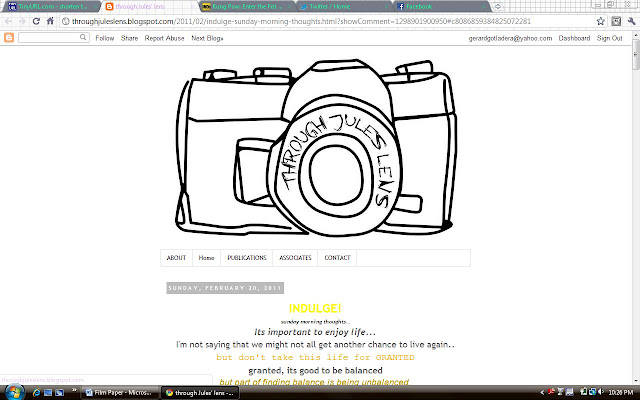Click the through Jules' lens Chrome taskbar button
Screen dimensions: 640x400
tap(199, 393)
